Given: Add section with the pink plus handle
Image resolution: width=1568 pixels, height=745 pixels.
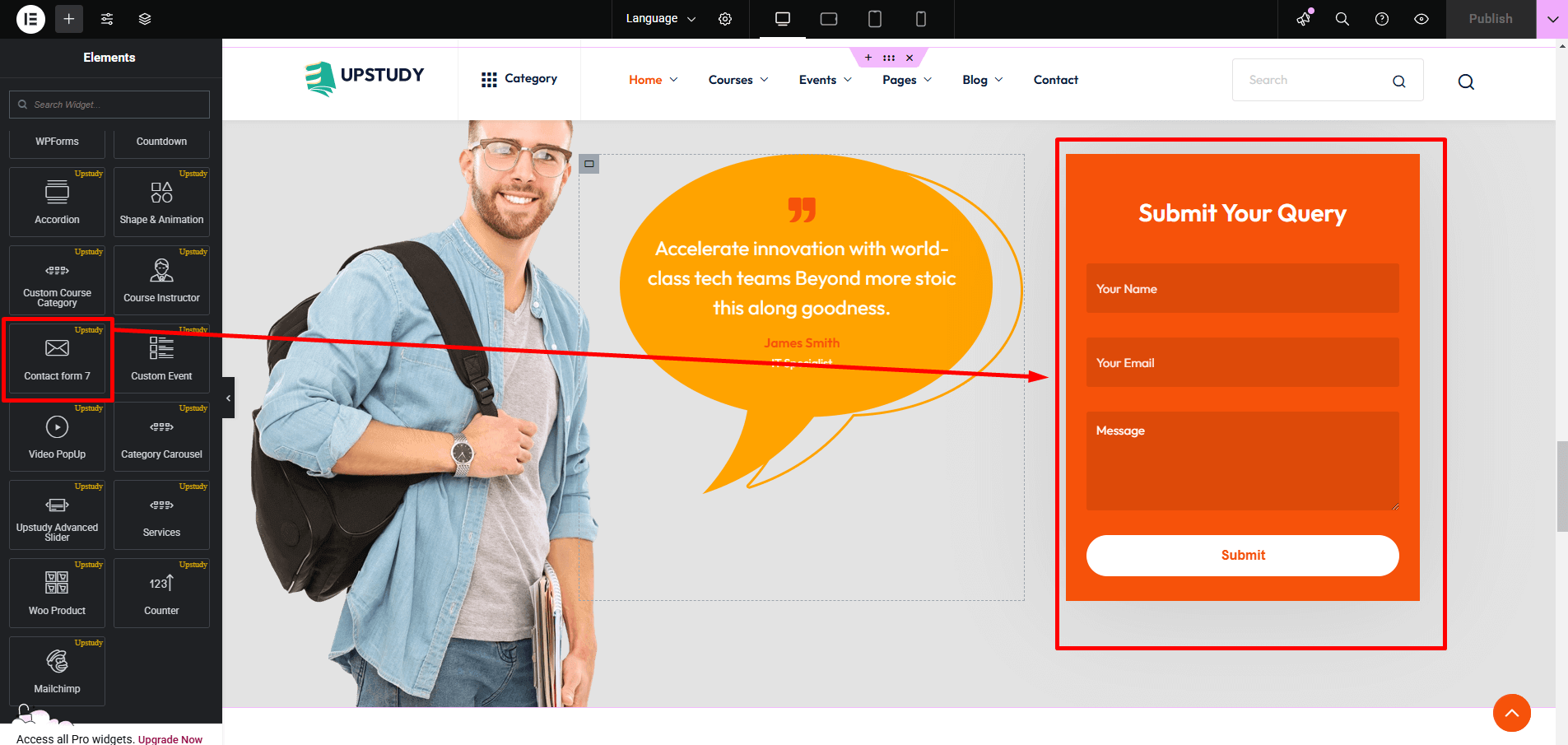Looking at the screenshot, I should click(x=868, y=58).
